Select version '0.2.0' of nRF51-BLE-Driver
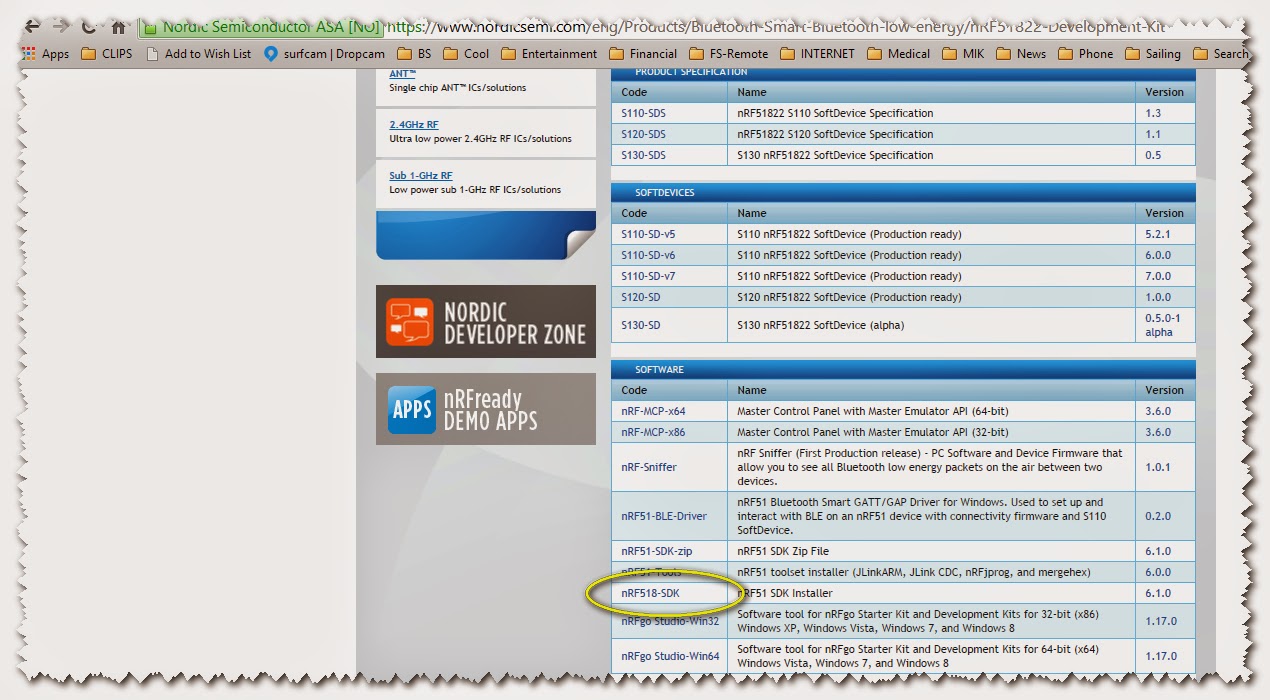The height and width of the screenshot is (700, 1270). [x=1158, y=516]
